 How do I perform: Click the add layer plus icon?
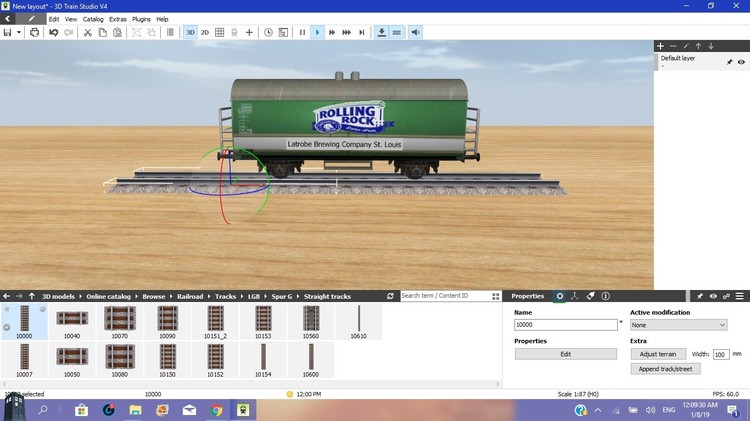pyautogui.click(x=660, y=46)
